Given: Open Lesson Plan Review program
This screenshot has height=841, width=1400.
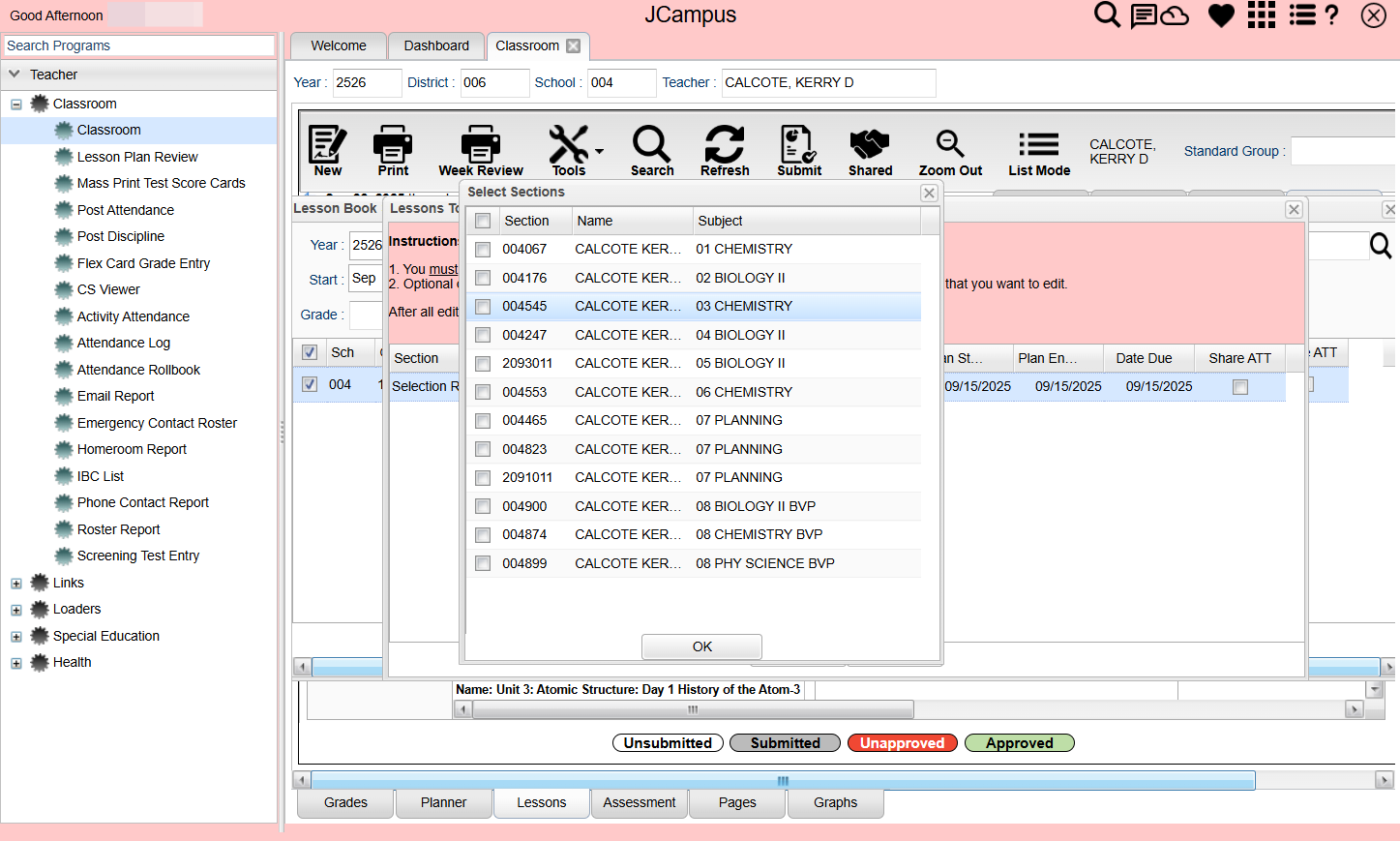Looking at the screenshot, I should point(137,157).
